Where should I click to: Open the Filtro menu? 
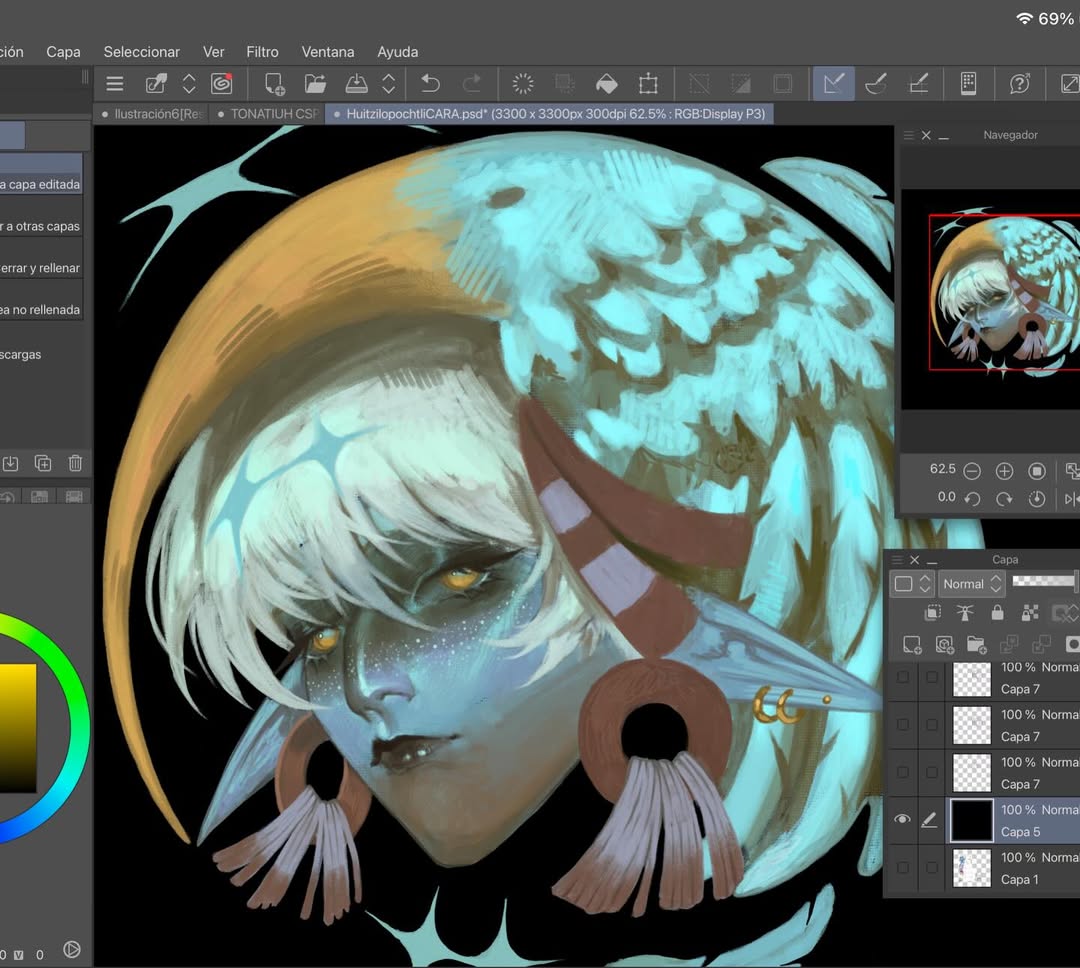(262, 52)
